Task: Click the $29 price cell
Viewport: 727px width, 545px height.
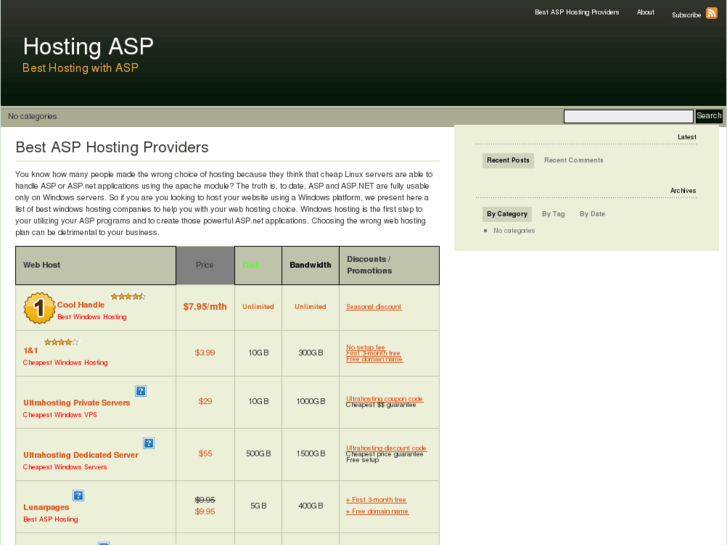Action: click(205, 402)
